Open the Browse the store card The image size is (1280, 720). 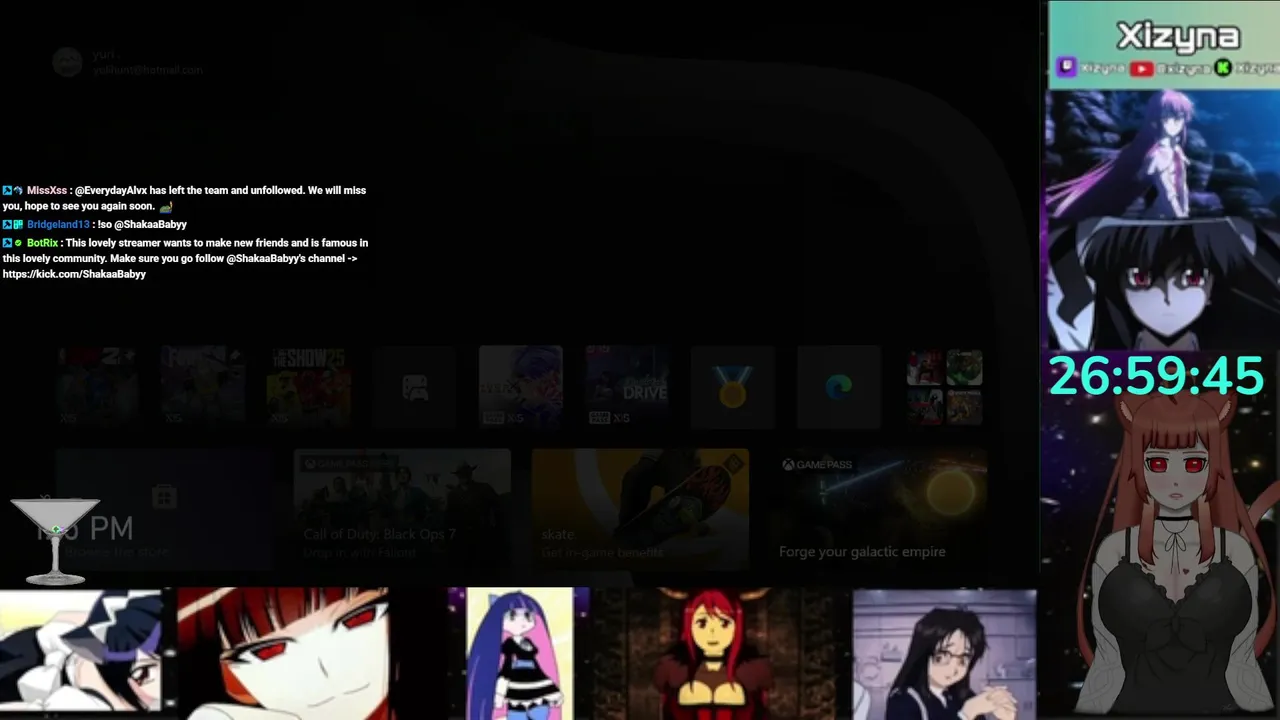point(164,509)
